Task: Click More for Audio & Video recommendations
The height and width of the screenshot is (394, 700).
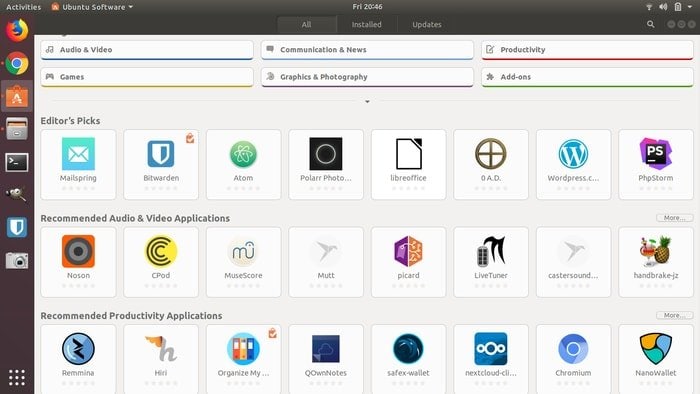Action: (674, 218)
